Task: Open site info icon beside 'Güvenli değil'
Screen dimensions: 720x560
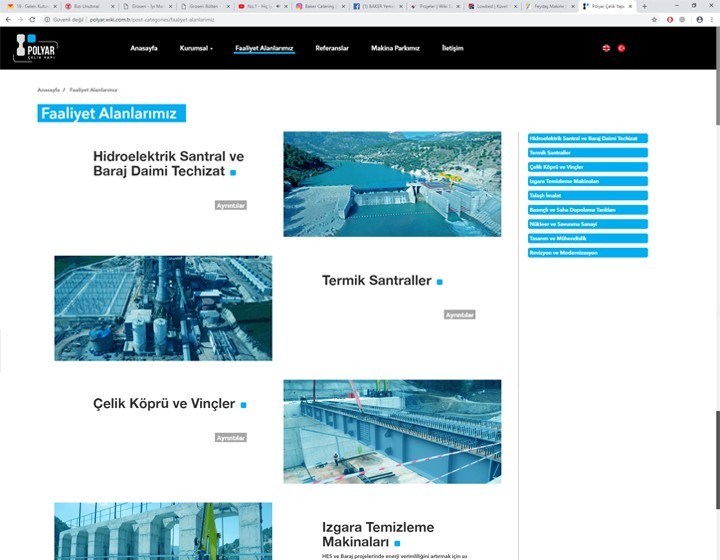Action: coord(47,20)
